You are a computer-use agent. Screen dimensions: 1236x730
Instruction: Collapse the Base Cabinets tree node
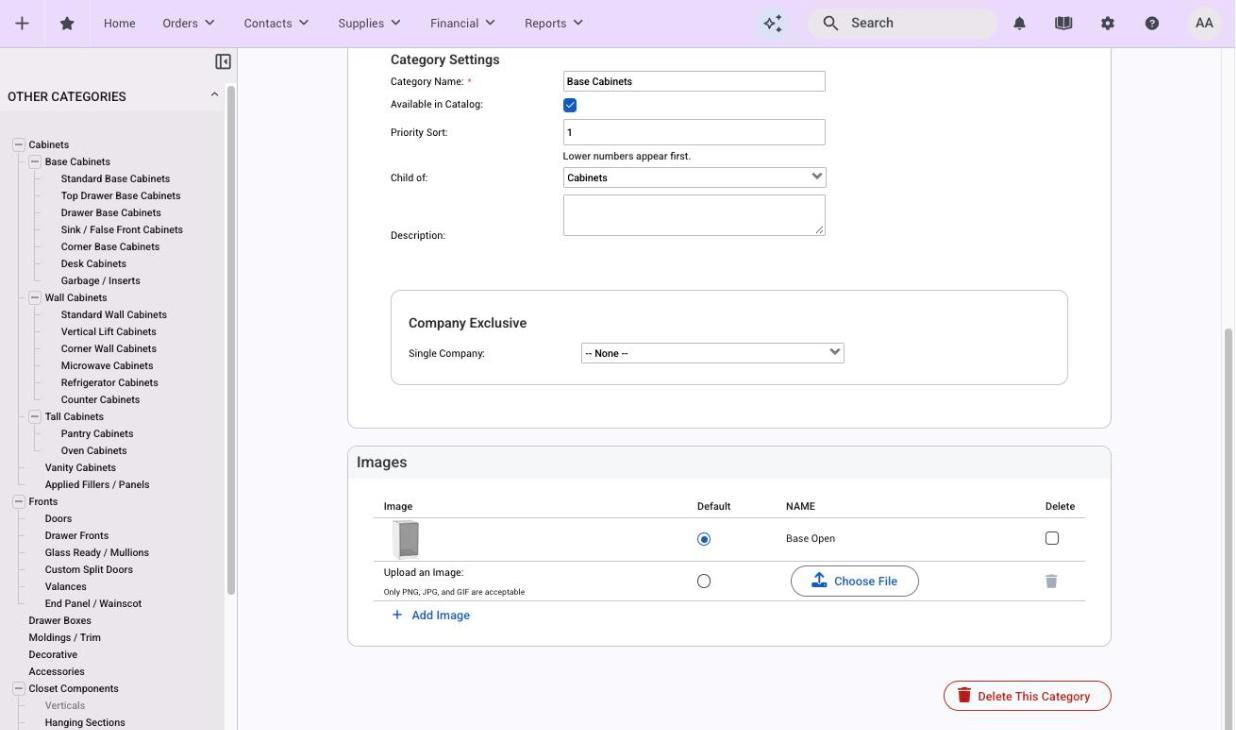tap(34, 162)
